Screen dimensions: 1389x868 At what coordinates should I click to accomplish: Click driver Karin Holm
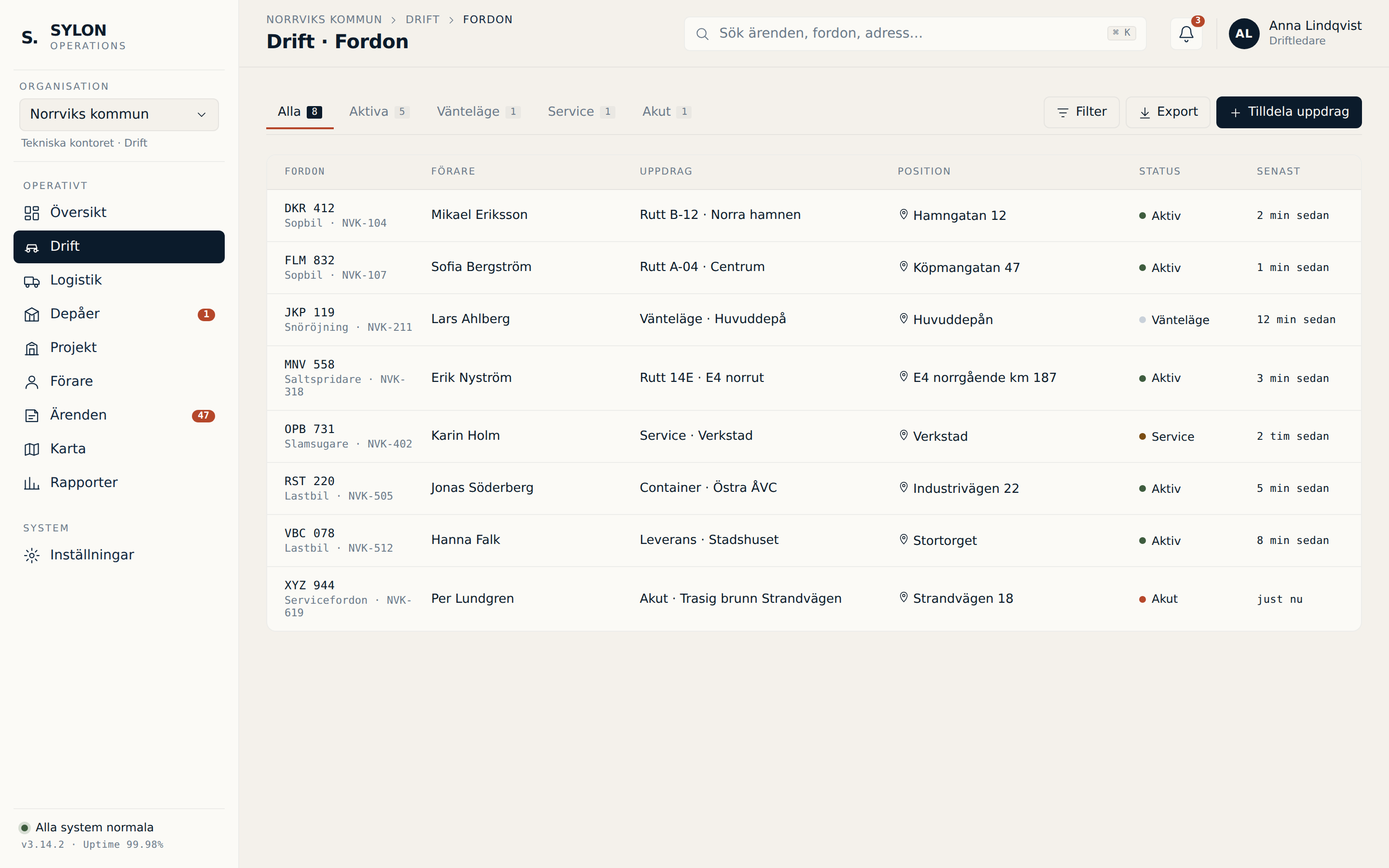coord(465,436)
